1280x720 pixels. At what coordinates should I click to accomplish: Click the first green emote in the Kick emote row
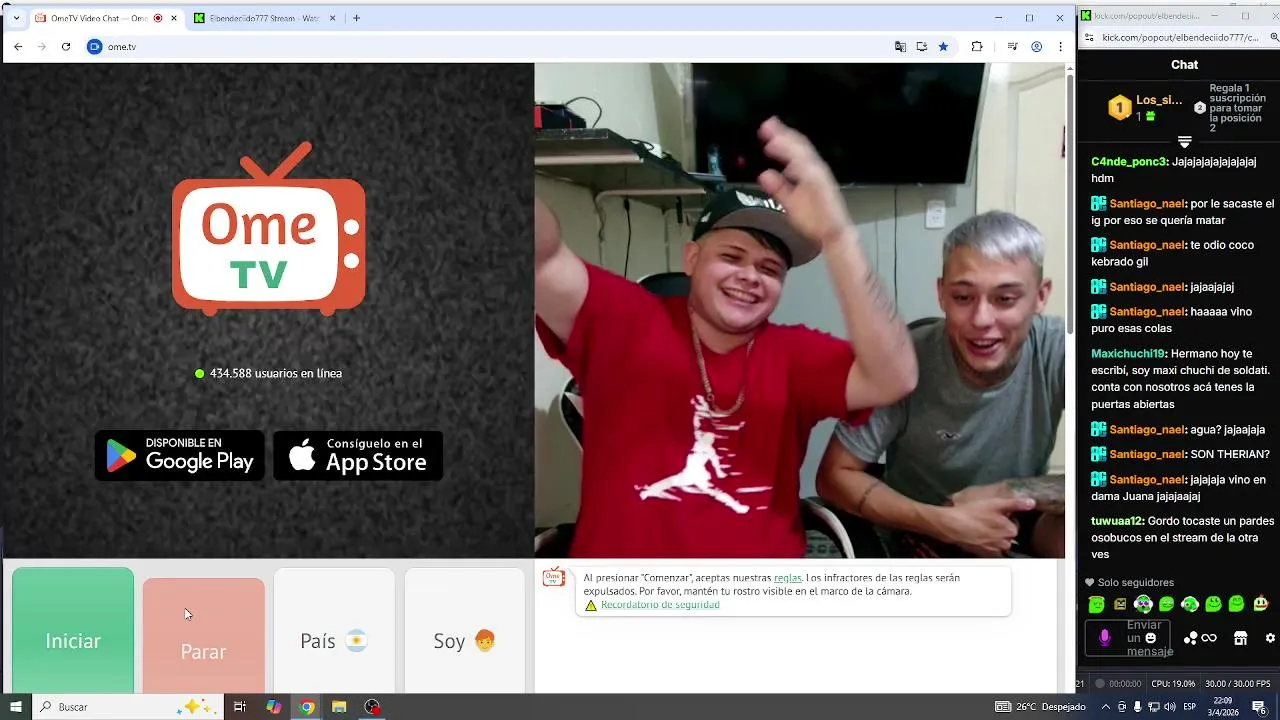(1096, 604)
